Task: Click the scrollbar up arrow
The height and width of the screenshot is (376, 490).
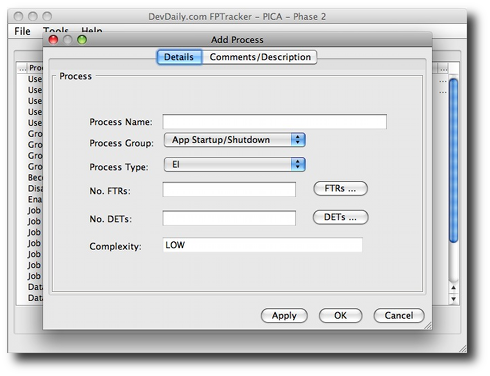Action: (453, 288)
